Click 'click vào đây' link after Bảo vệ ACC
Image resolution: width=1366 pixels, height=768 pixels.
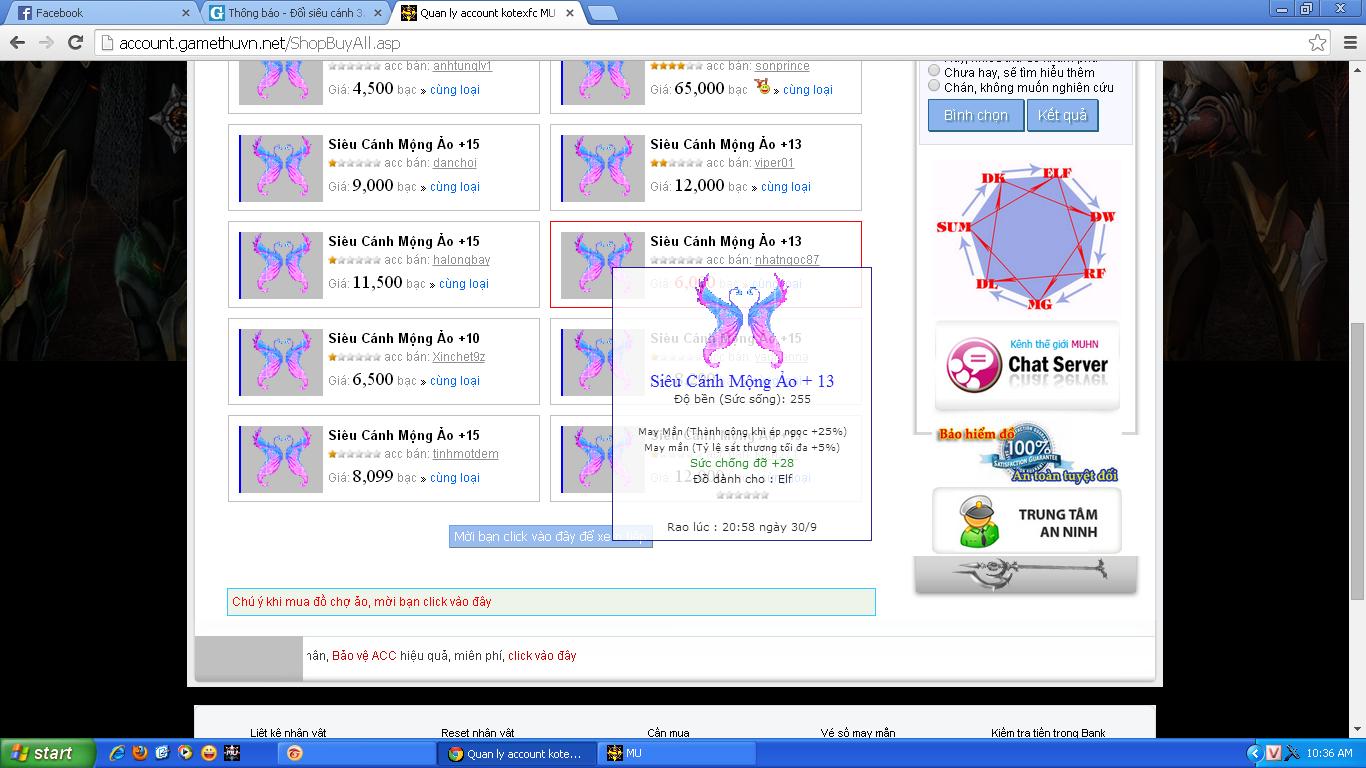(x=542, y=656)
